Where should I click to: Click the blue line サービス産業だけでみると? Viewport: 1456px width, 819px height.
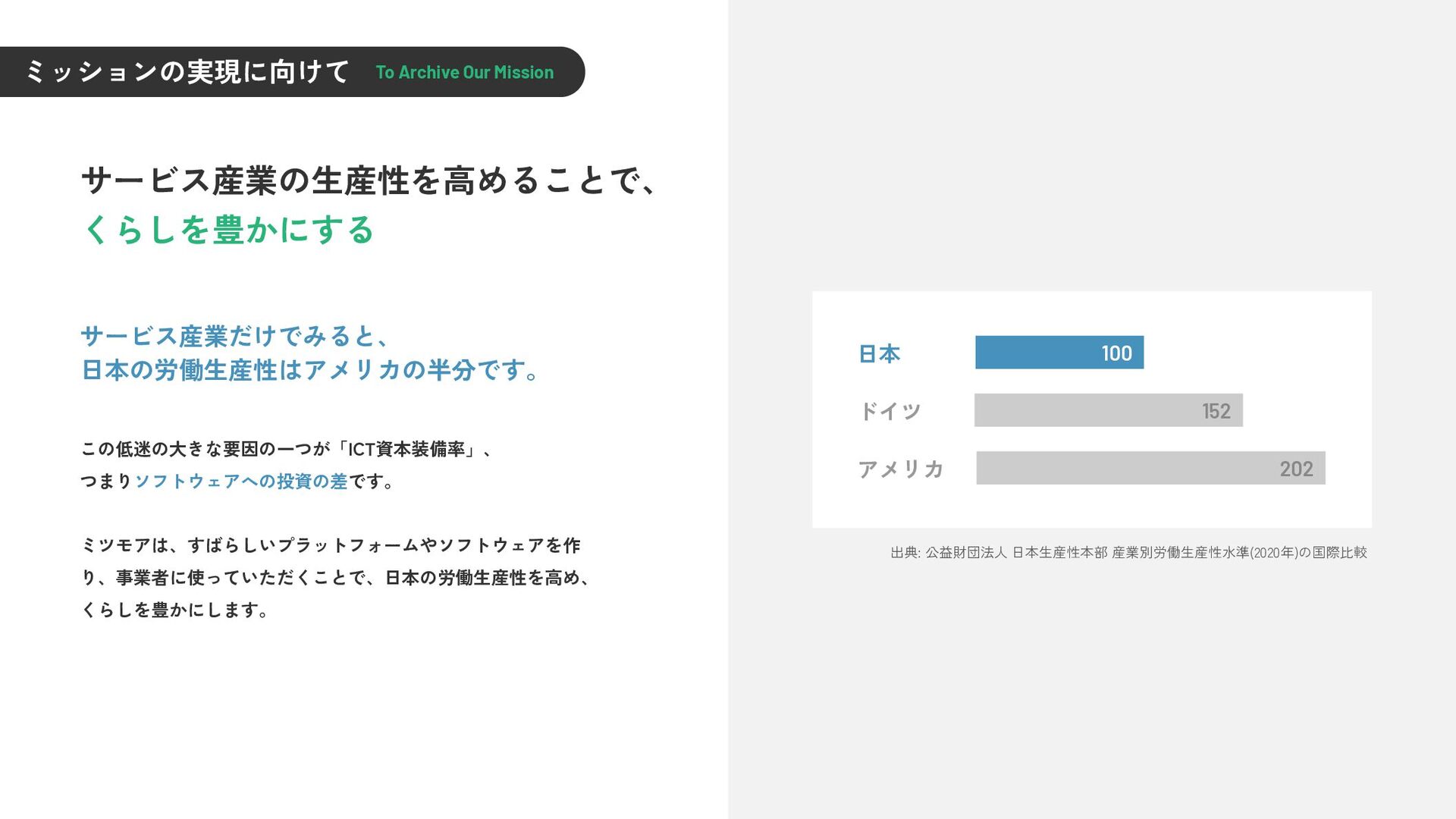pos(235,336)
